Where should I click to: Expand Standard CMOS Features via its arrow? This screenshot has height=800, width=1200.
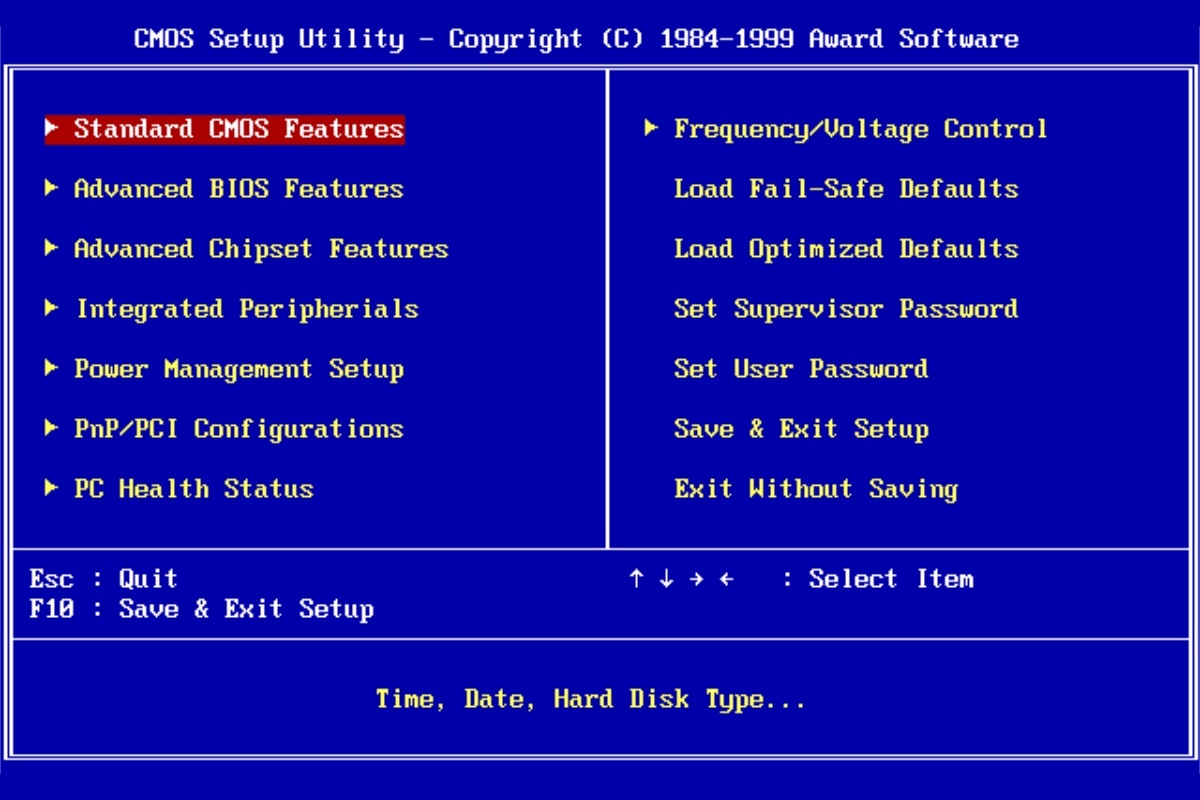(x=51, y=128)
